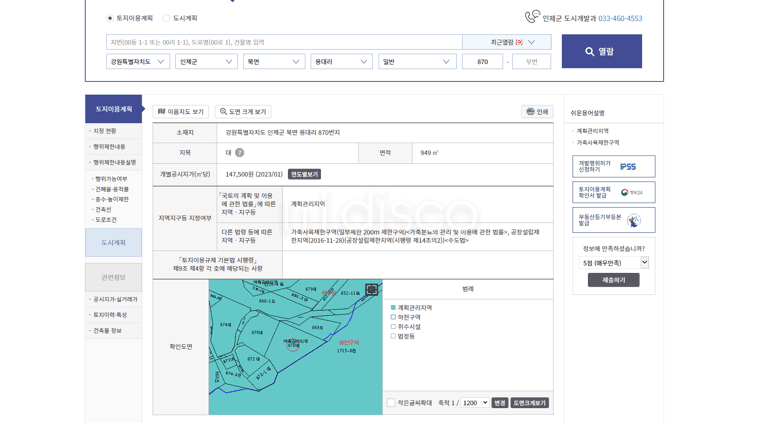
Task: Open 행위제한내용 in sidebar
Action: tap(109, 146)
